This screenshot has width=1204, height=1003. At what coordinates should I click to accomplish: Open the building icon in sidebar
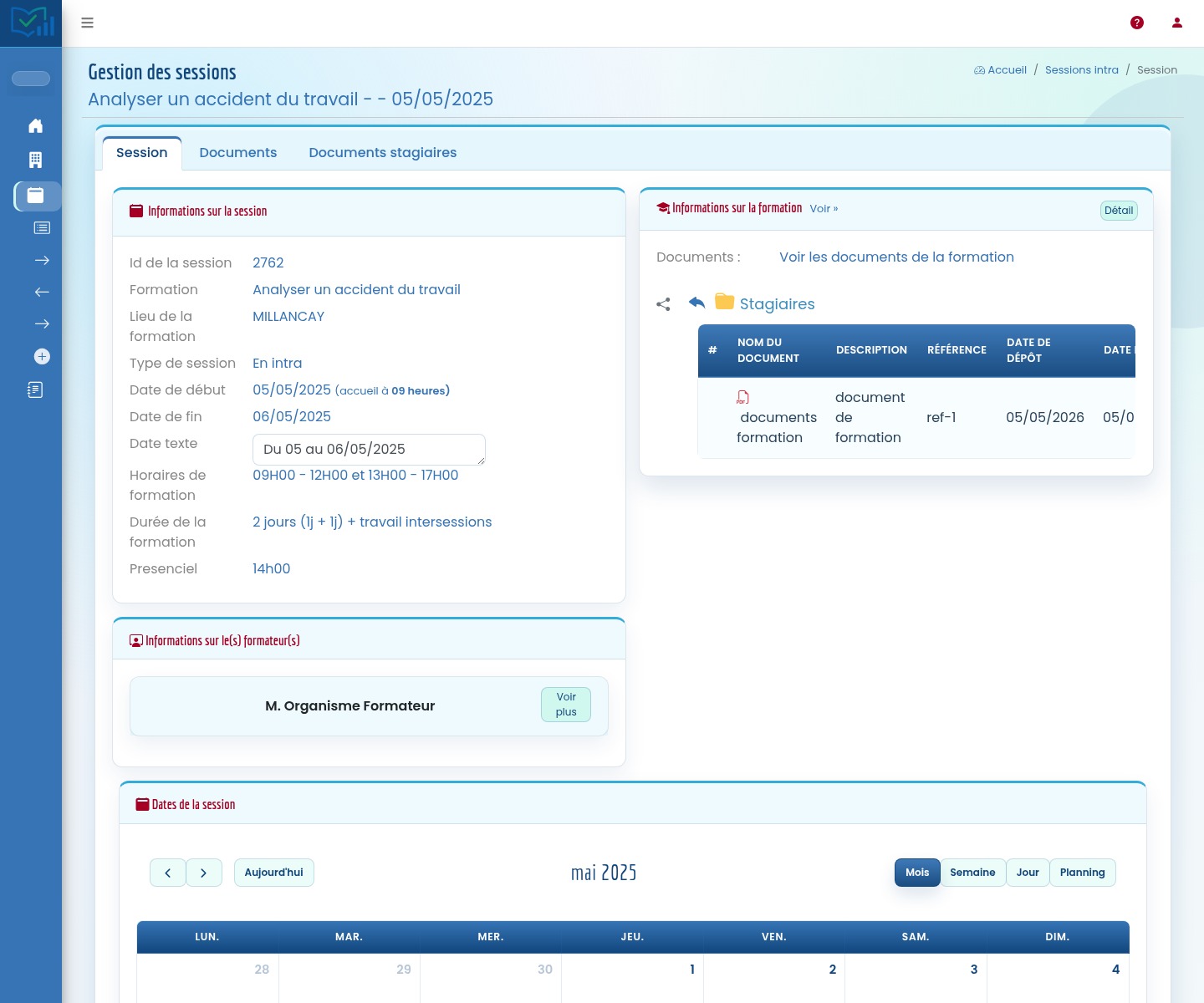35,160
